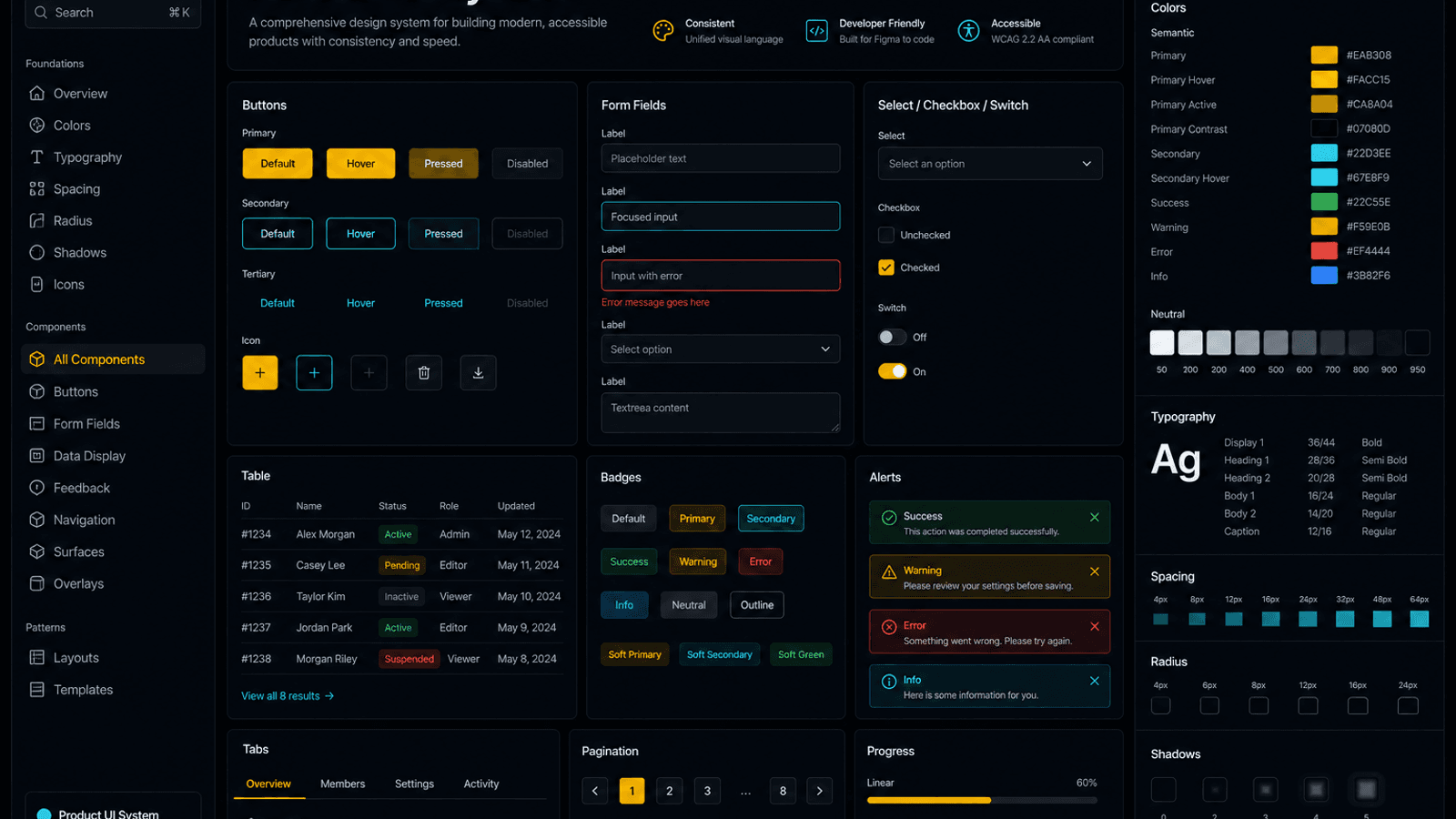Click the 'Textrea content' textarea
This screenshot has height=819, width=1456.
720,412
